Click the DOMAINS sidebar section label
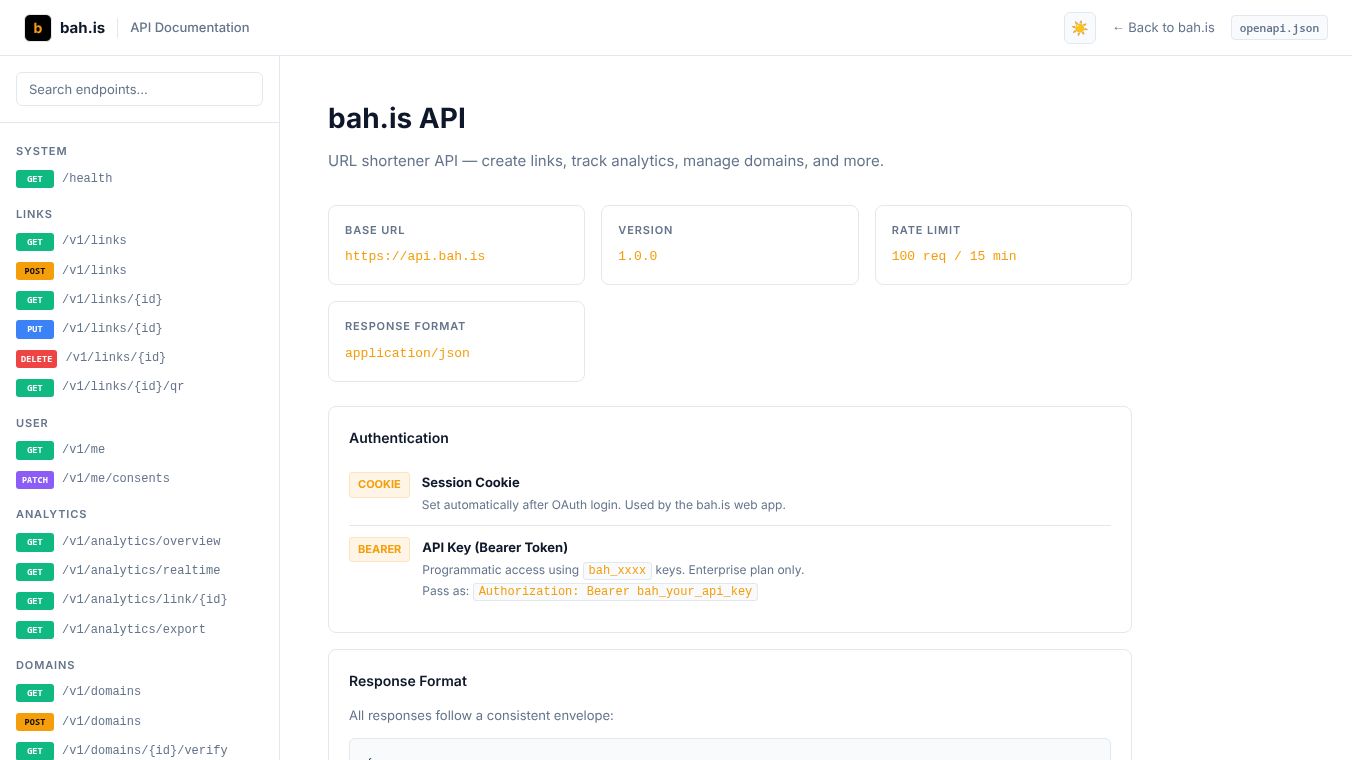 tap(46, 665)
